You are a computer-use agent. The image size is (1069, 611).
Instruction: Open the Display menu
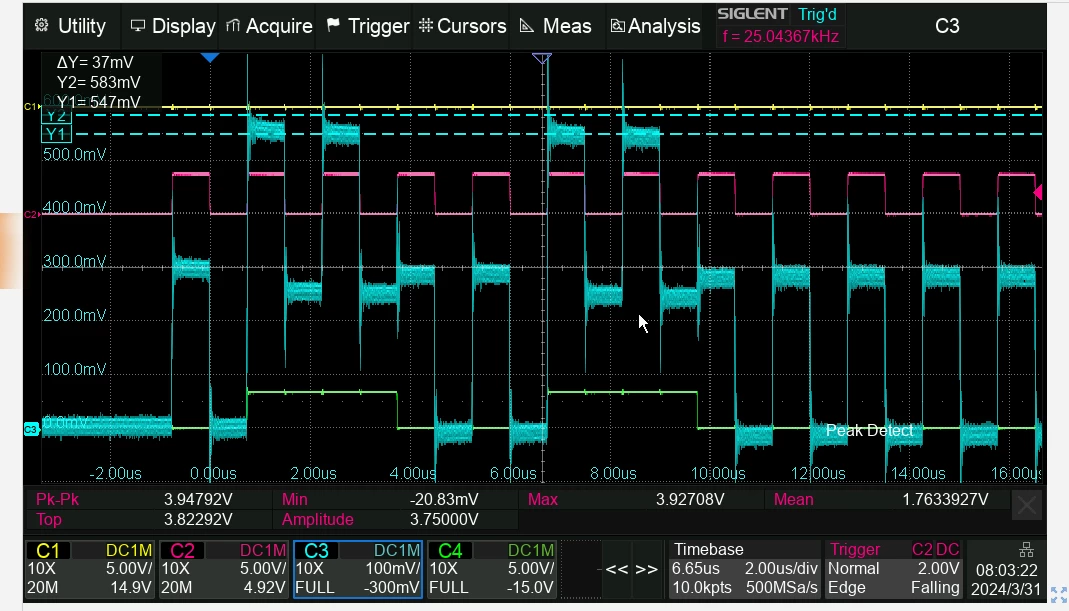pos(172,26)
